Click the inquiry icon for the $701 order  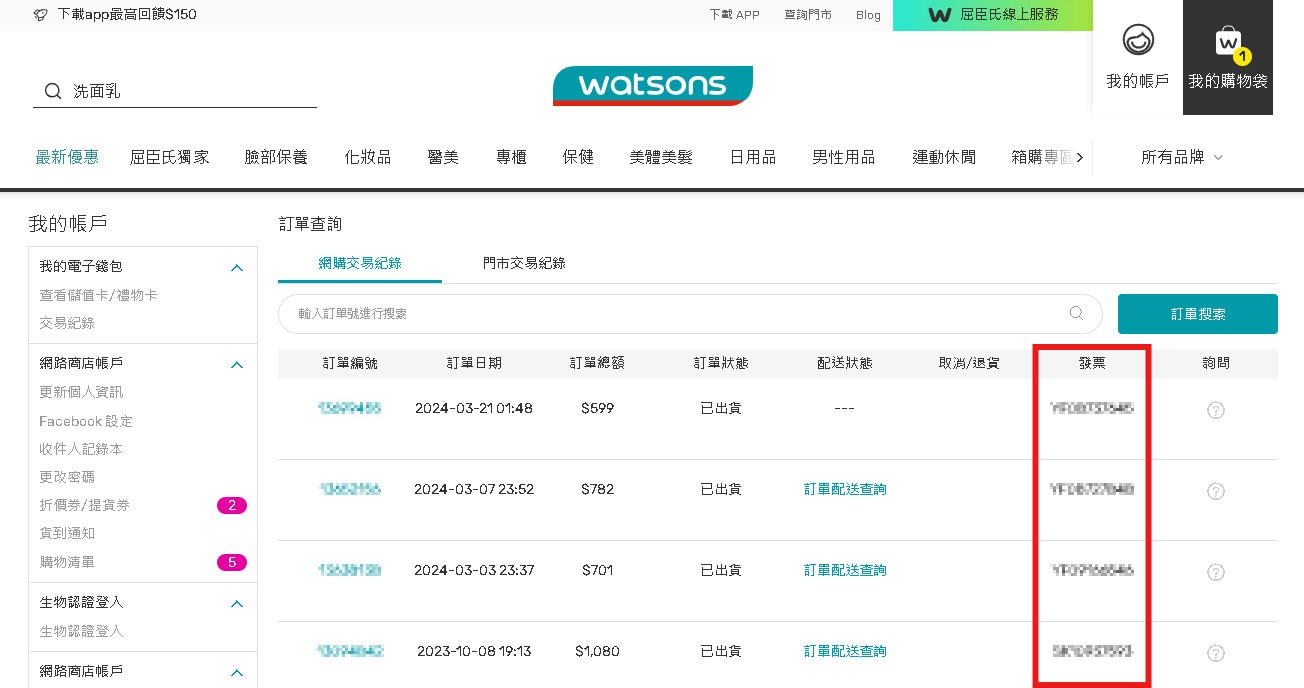point(1215,572)
